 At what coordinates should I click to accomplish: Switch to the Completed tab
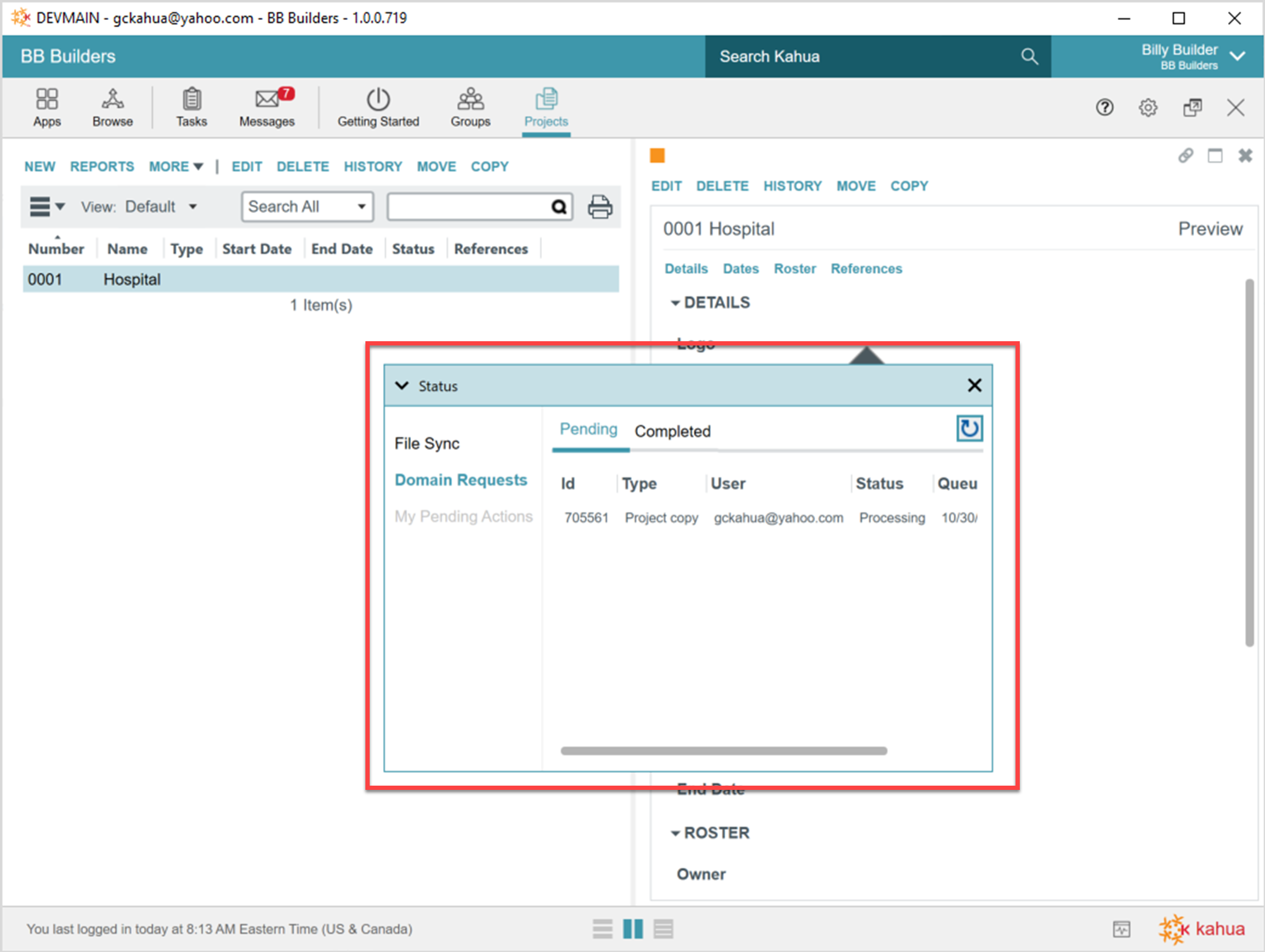coord(673,431)
